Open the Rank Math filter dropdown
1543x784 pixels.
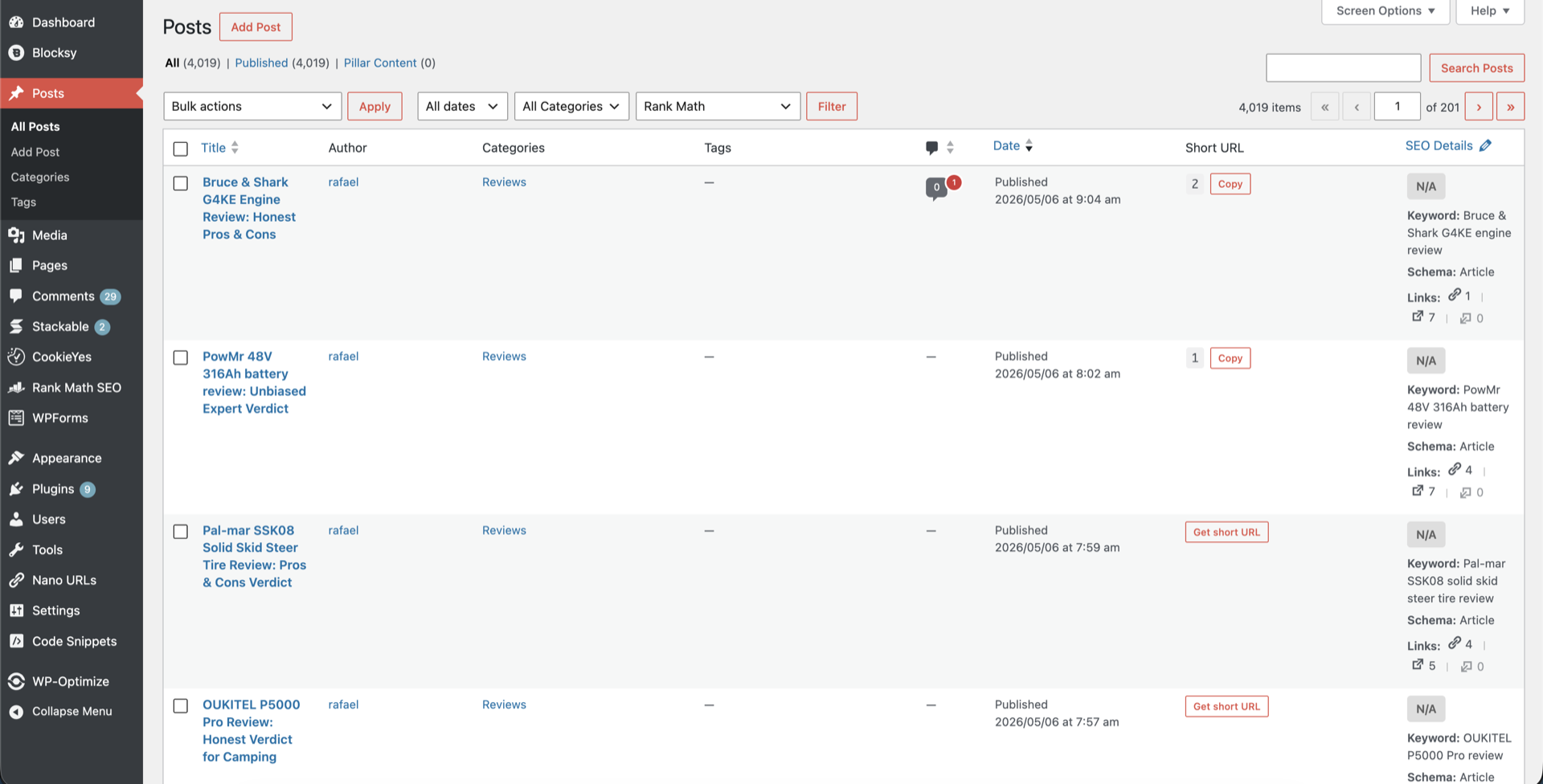(x=718, y=106)
